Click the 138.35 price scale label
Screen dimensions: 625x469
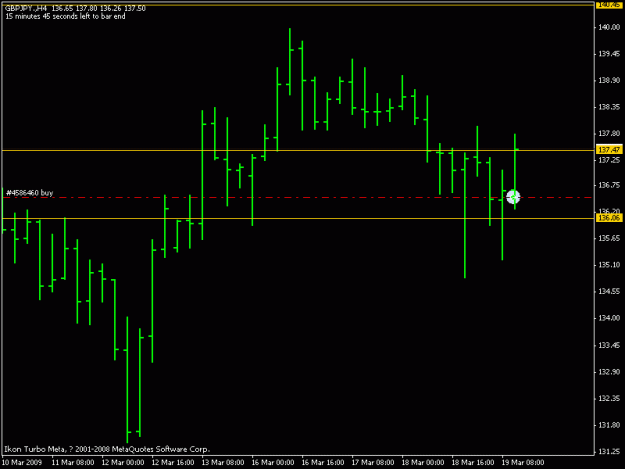tap(609, 107)
